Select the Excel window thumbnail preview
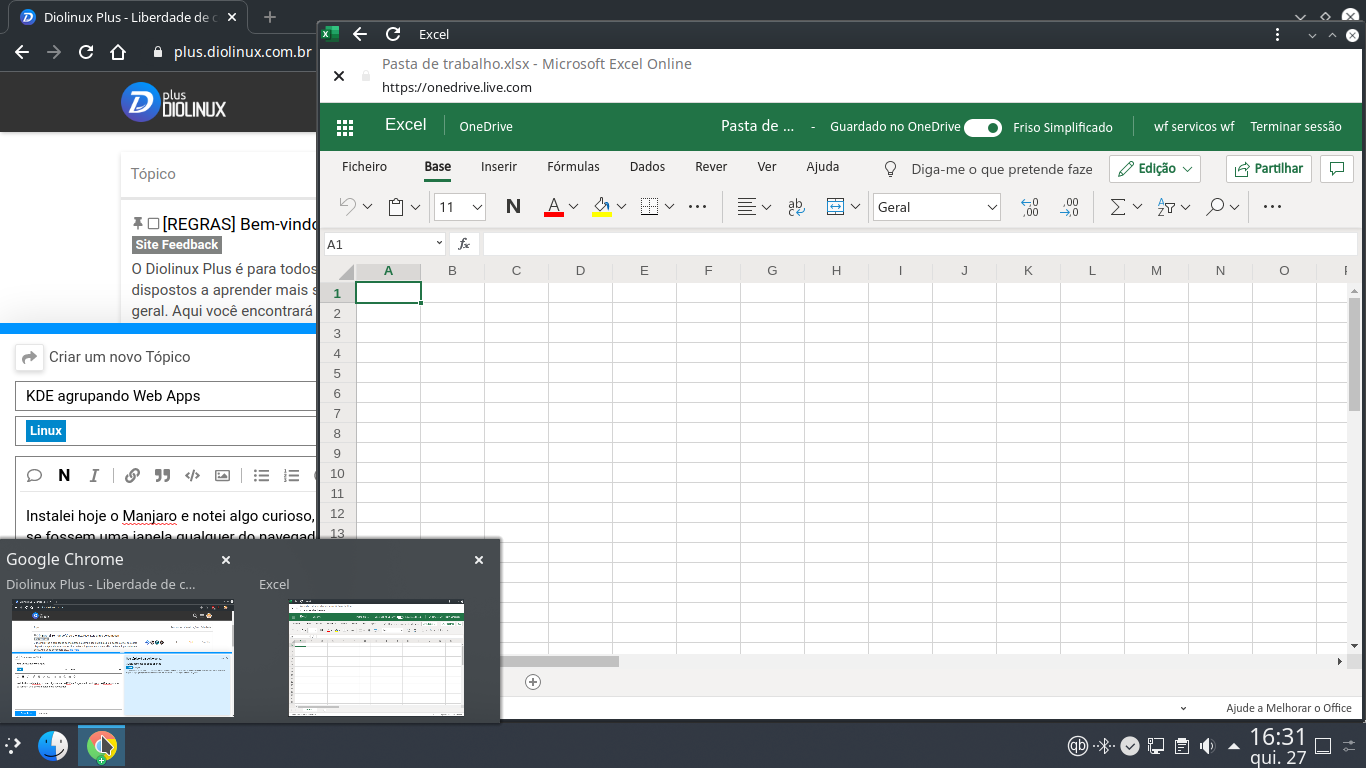The image size is (1366, 768). [376, 657]
